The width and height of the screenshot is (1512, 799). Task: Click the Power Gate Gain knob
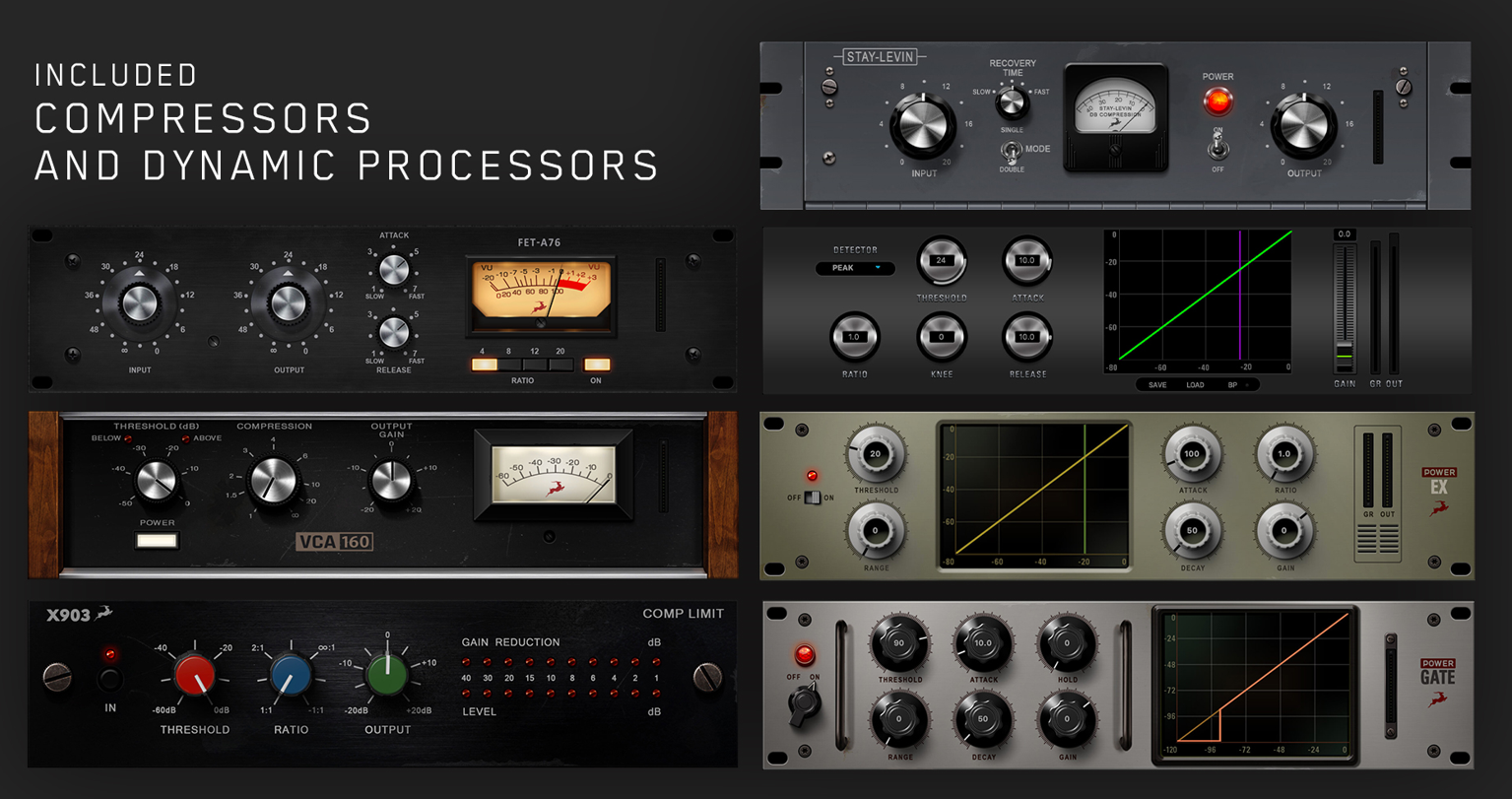(1067, 720)
